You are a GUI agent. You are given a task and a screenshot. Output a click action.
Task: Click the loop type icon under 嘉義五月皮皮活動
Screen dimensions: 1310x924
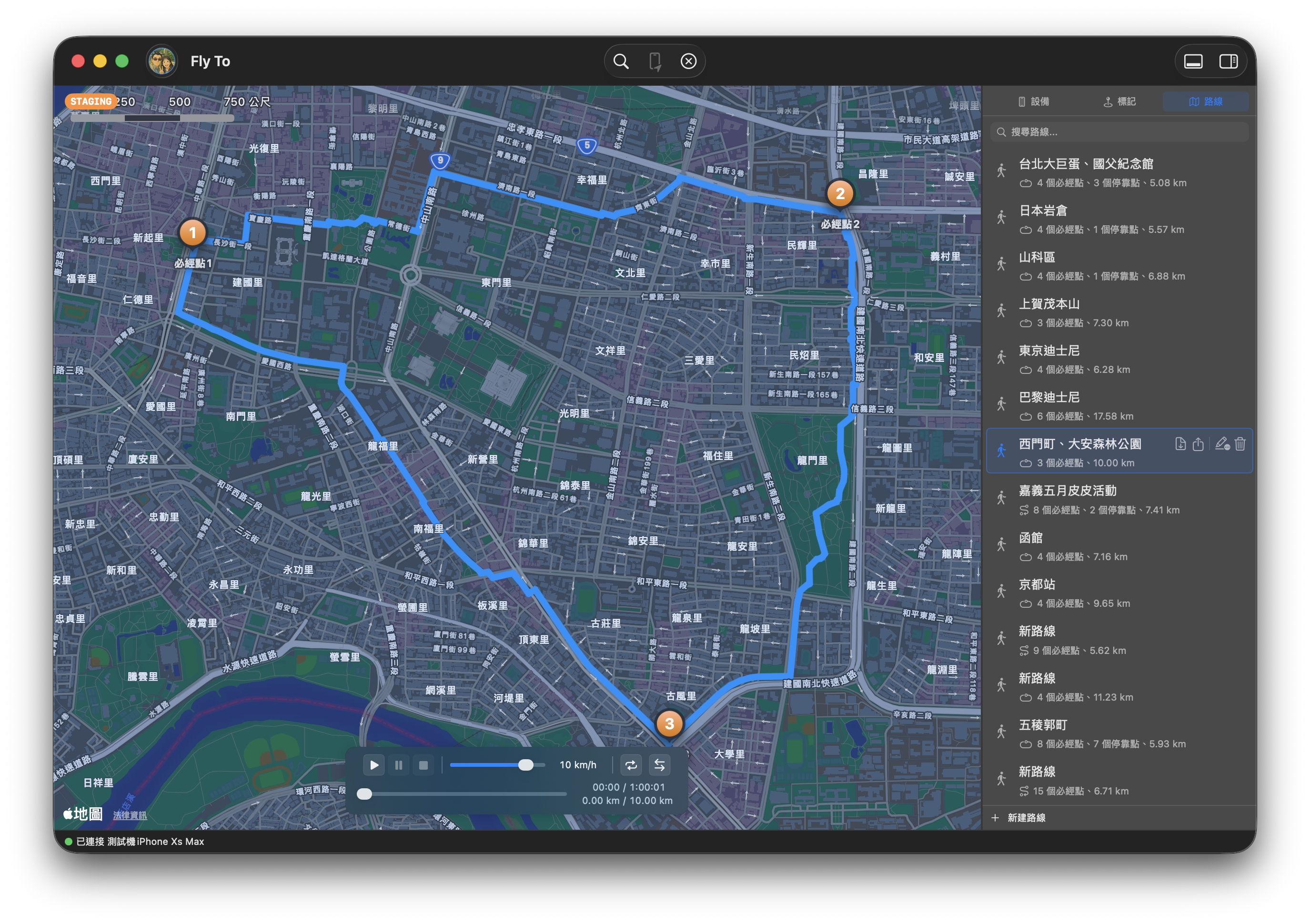tap(1024, 511)
